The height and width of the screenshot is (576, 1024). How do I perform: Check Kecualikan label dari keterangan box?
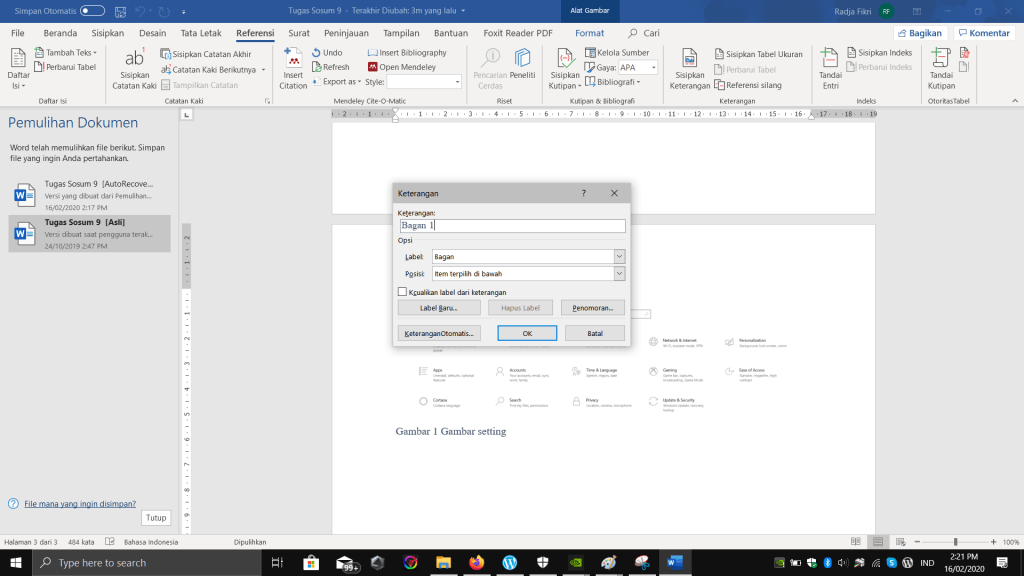pos(402,292)
